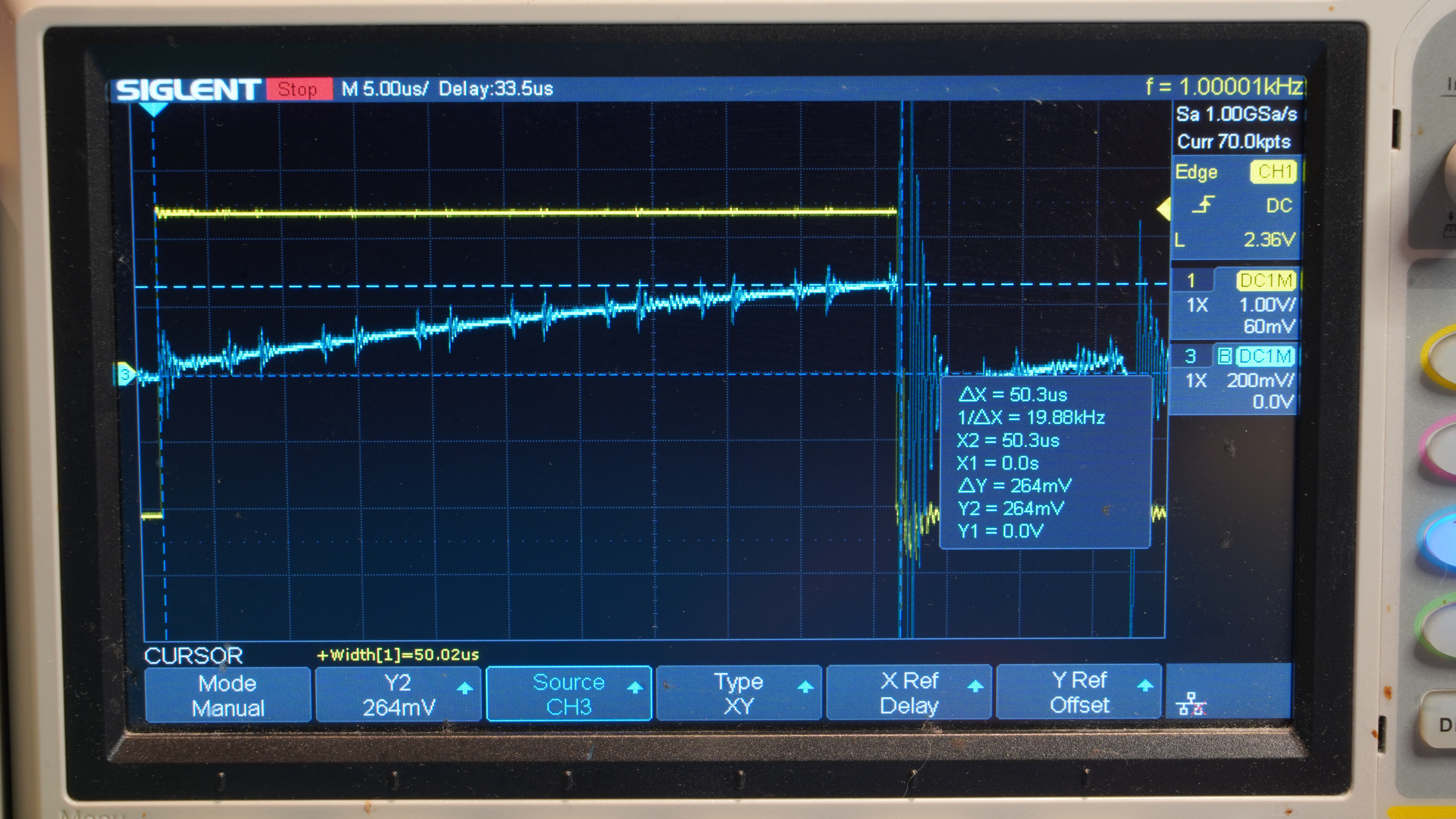Click the +Width[1] measurement readout
The width and height of the screenshot is (1456, 819).
(x=398, y=655)
